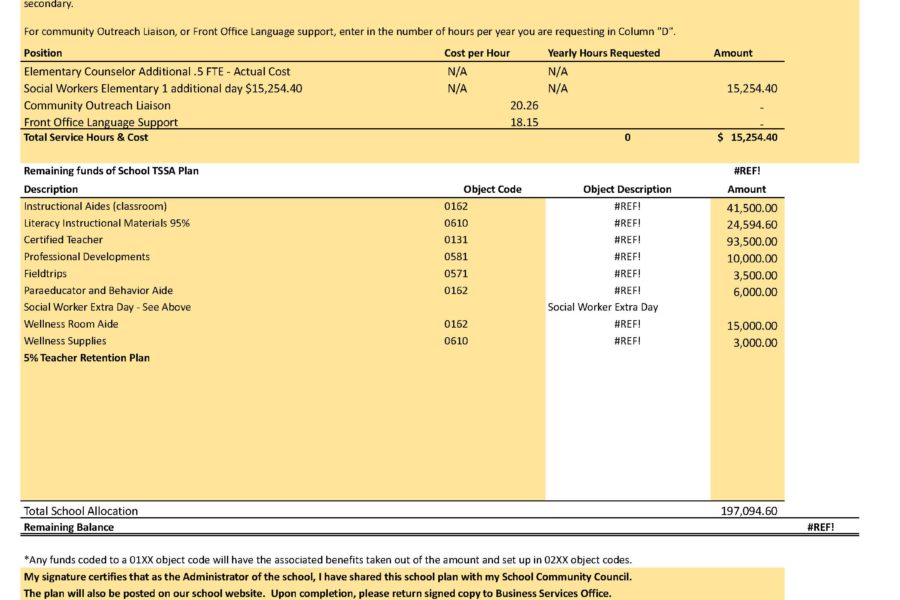Select the Wellness Room Aide description cell
Viewport: 900px width, 600px height.
pos(71,324)
